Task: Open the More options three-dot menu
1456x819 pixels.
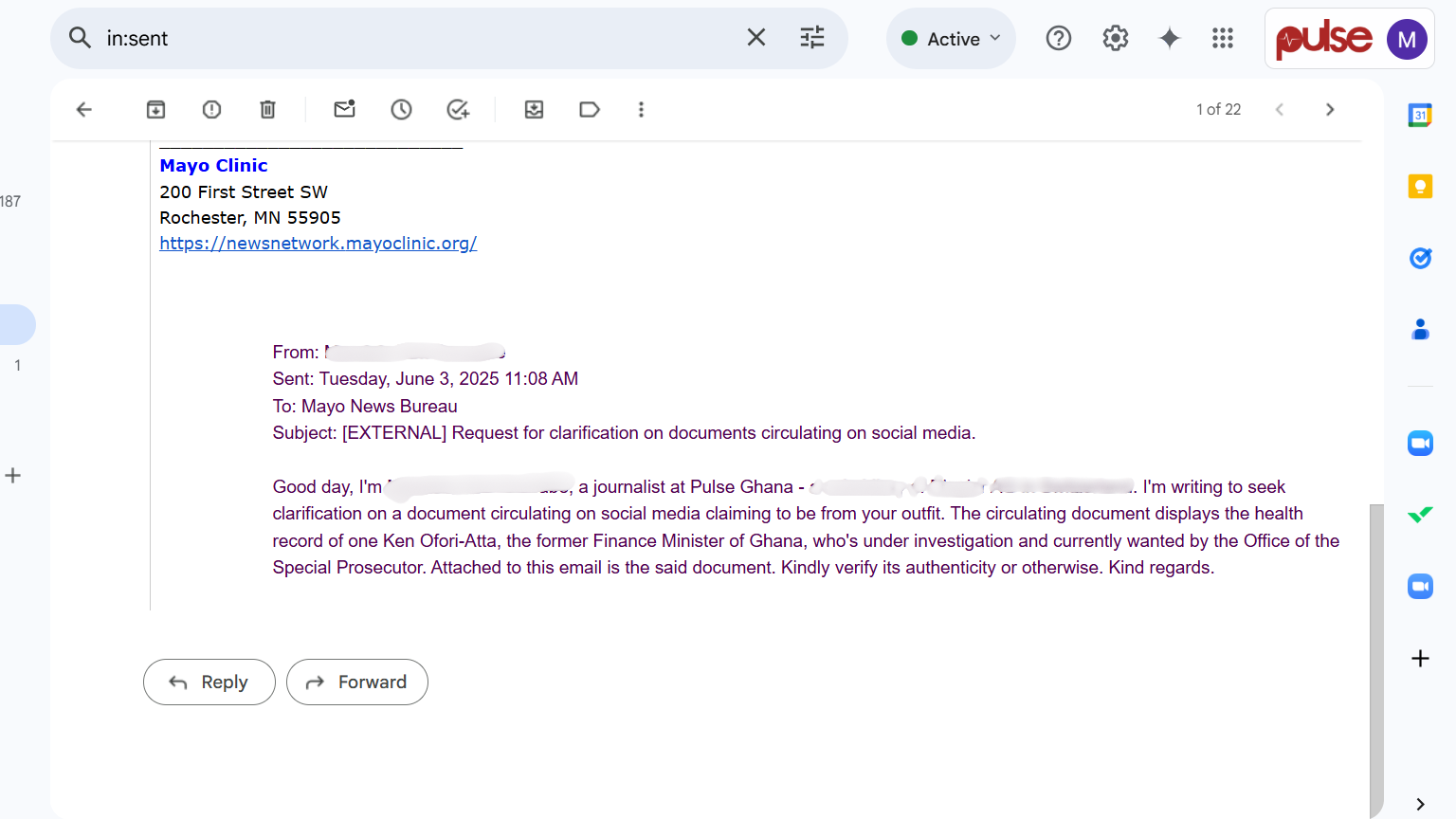Action: click(641, 110)
